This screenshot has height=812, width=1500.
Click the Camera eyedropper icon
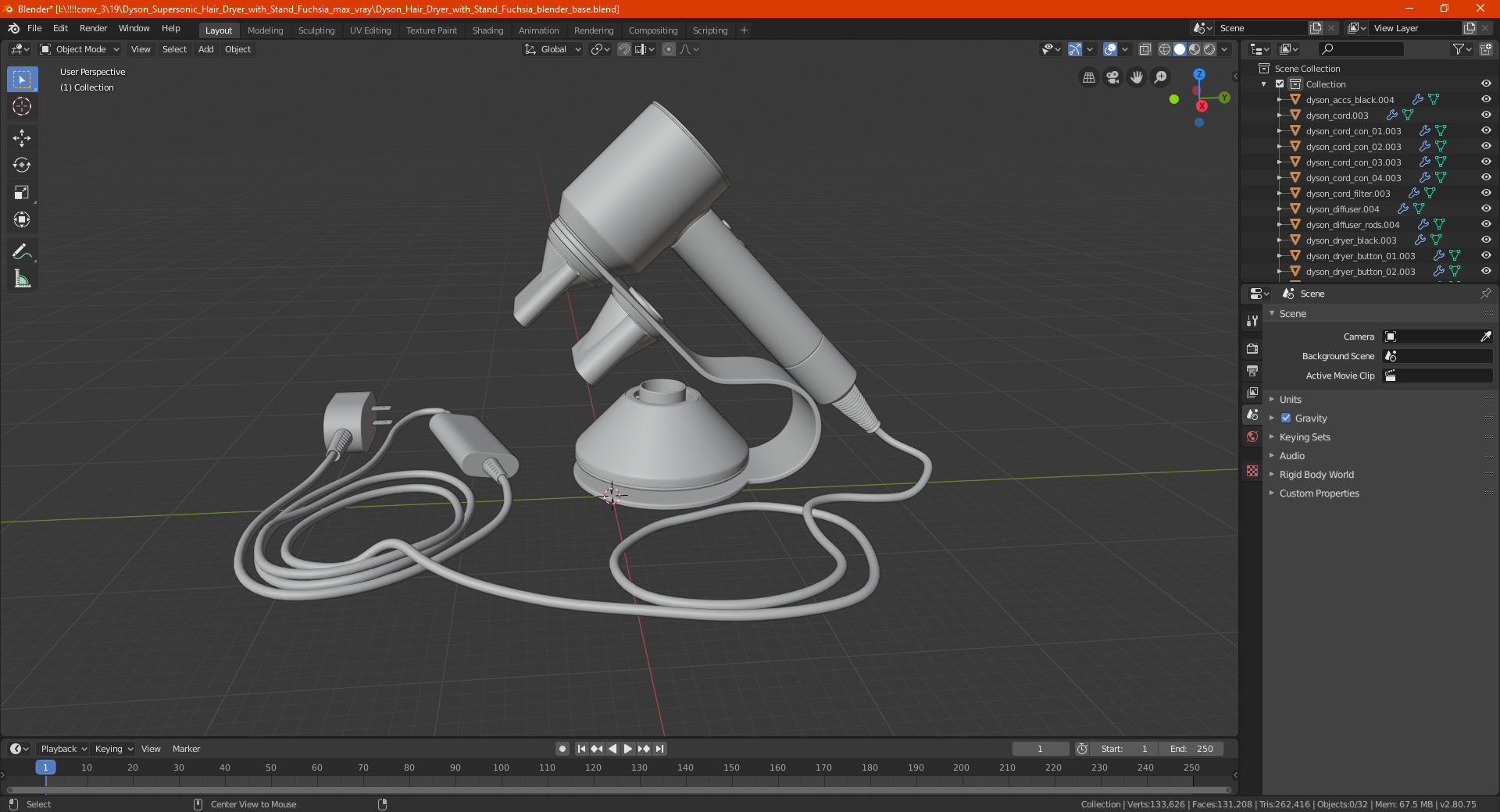tap(1485, 337)
